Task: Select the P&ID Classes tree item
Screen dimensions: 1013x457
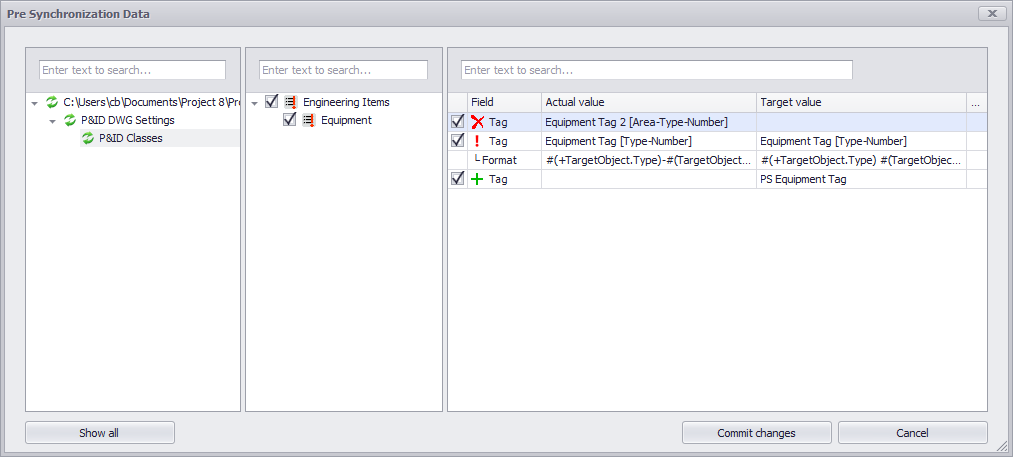Action: pos(131,138)
